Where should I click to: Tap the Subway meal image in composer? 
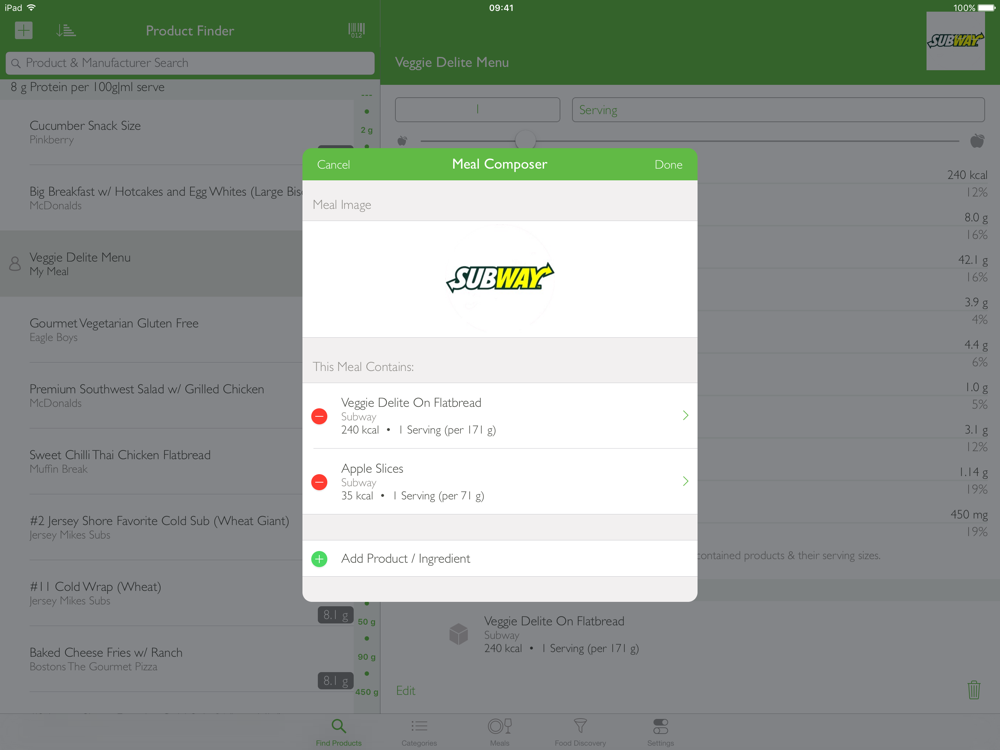pos(500,278)
